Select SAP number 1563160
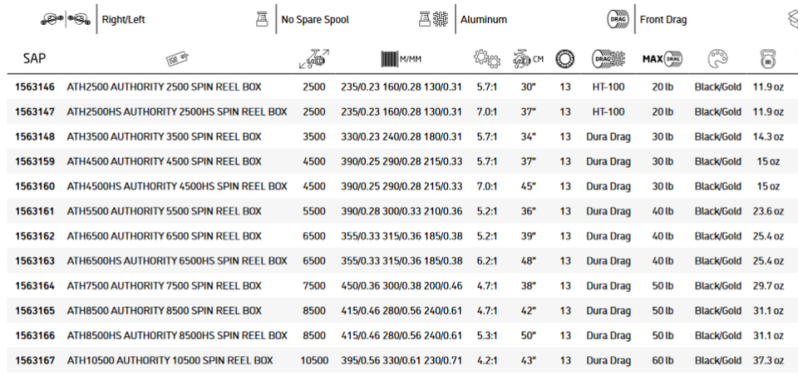Viewport: 798px width, 390px height. point(35,186)
